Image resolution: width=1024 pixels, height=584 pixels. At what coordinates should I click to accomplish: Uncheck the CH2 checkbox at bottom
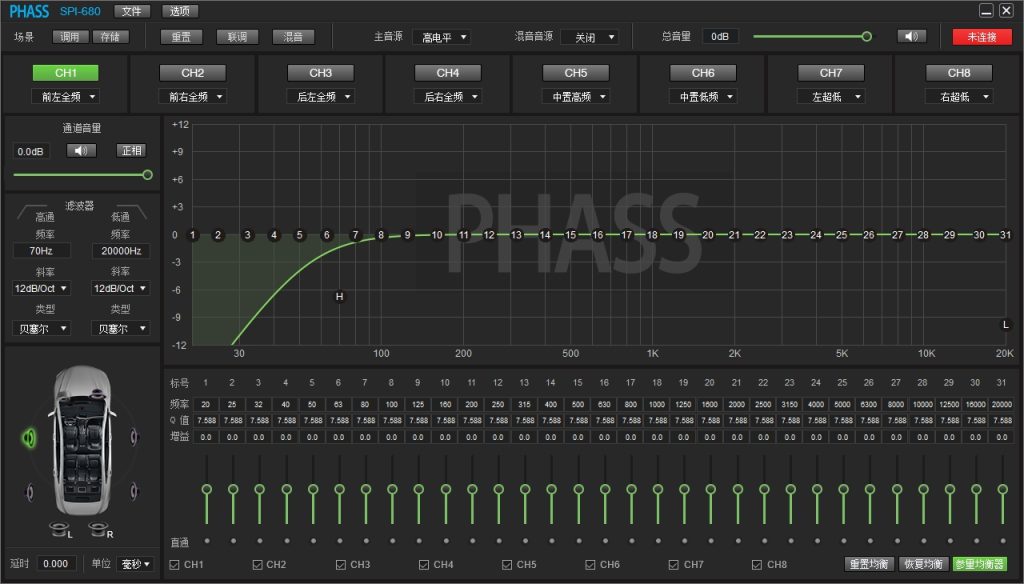click(257, 565)
